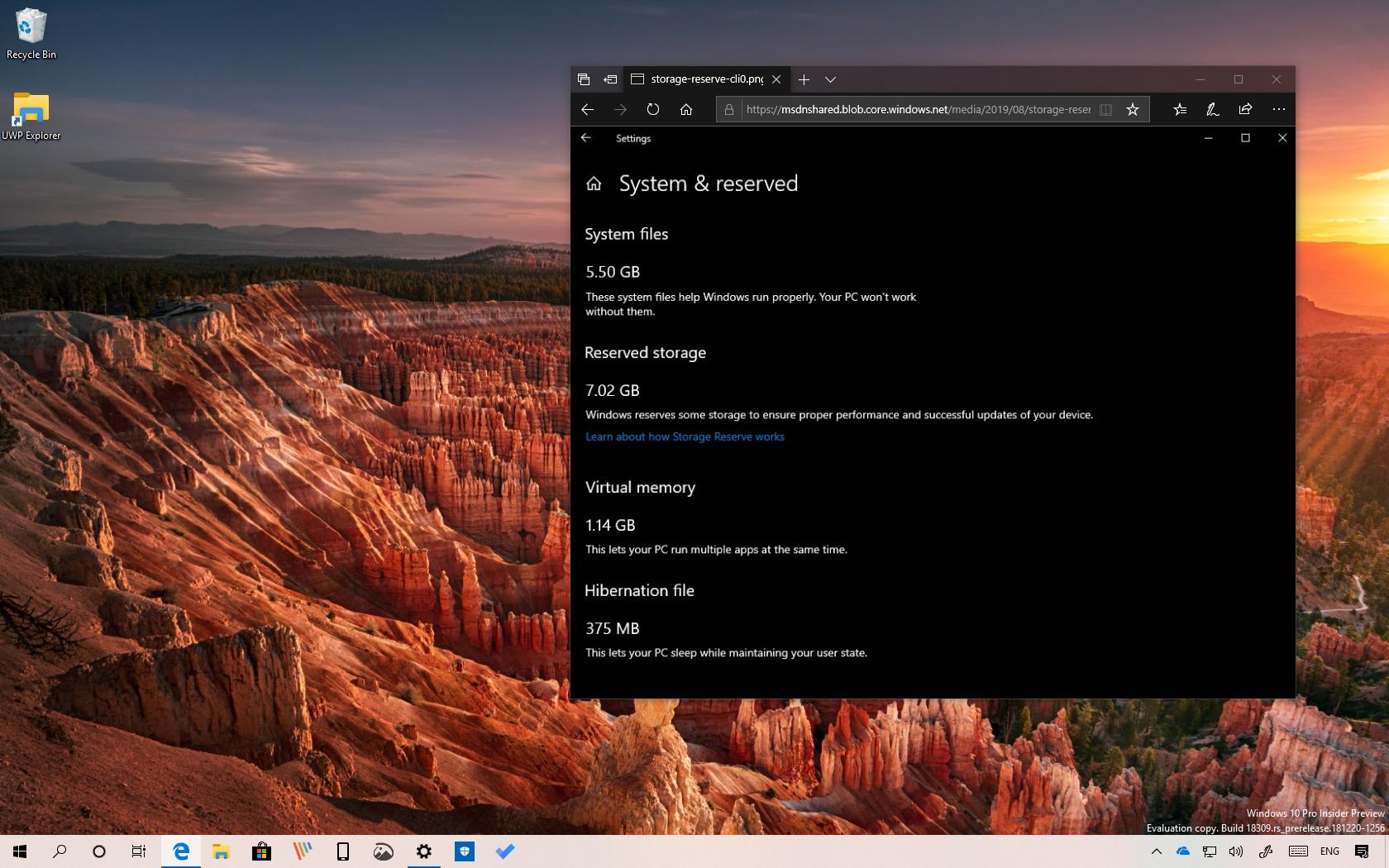Add notes with the pen icon
This screenshot has width=1389, height=868.
(1213, 109)
